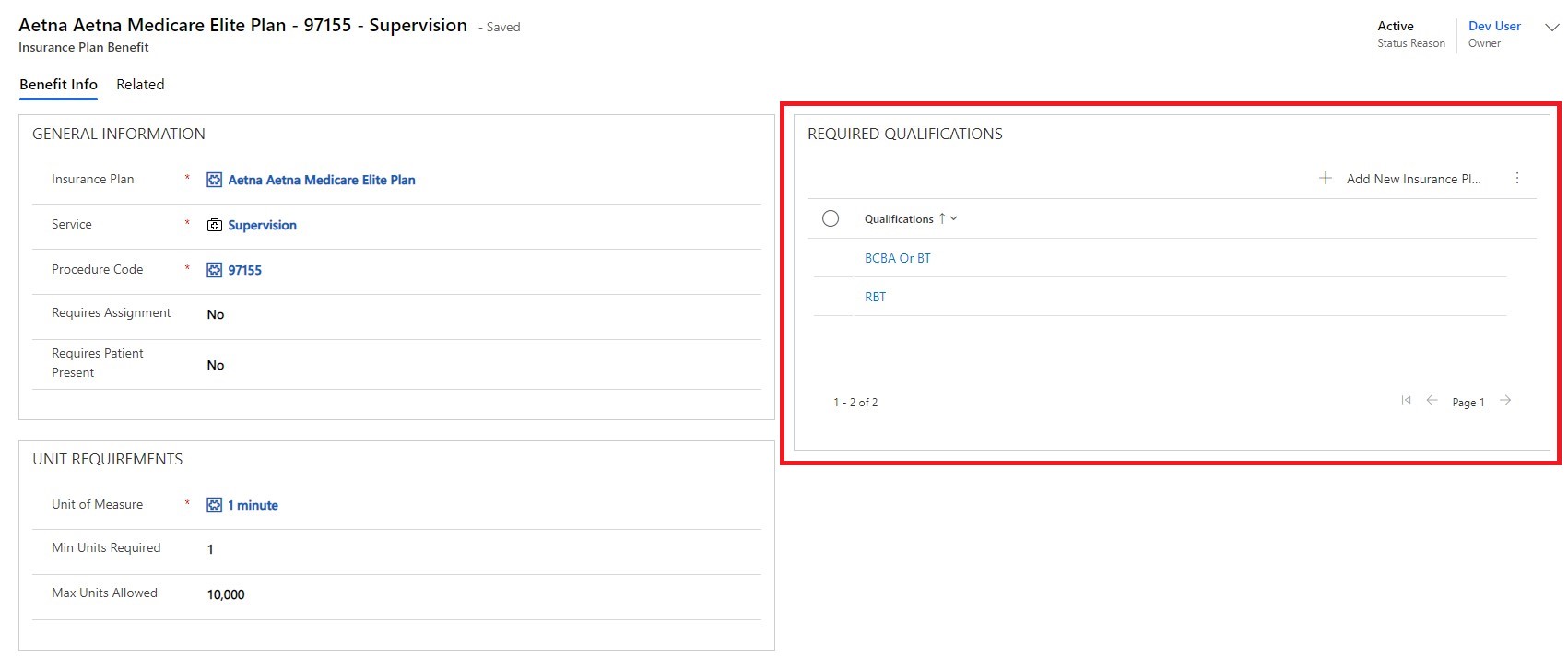Click the Requires Patient Present No value
The height and width of the screenshot is (658, 1568).
[216, 365]
